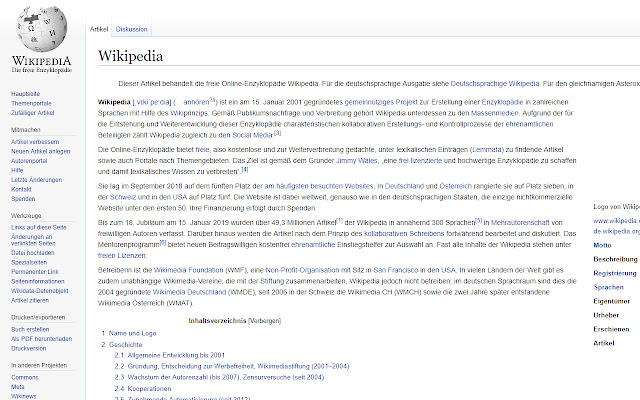Click Wikidata-Datenobjekt

[40, 291]
